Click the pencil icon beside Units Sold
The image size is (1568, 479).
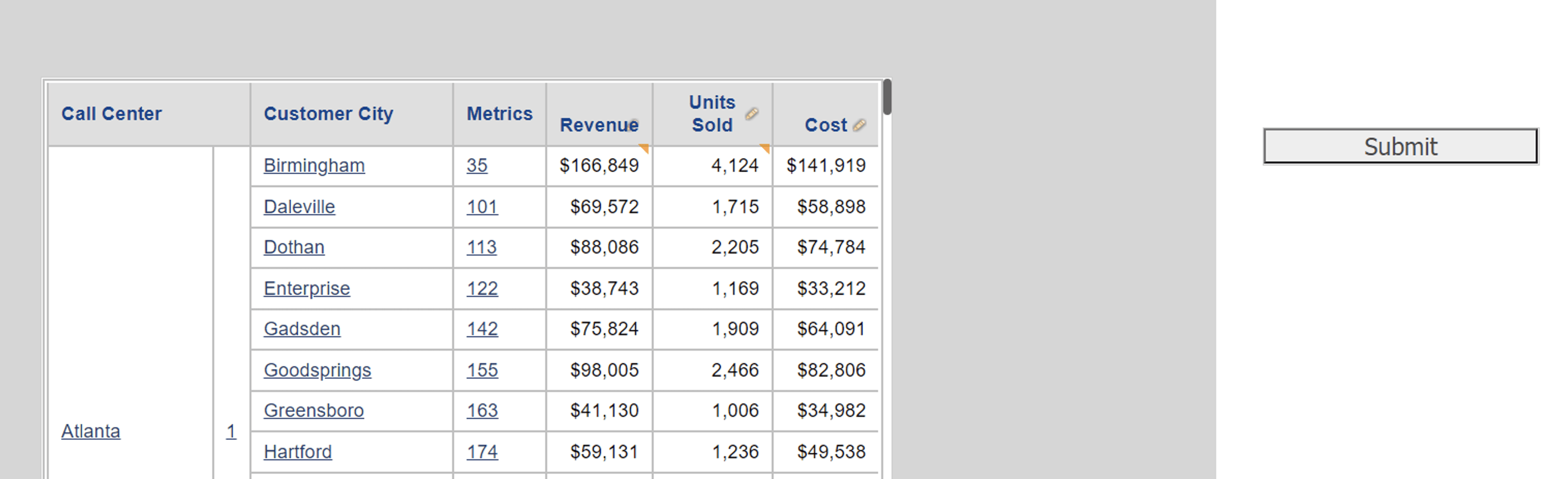click(752, 113)
